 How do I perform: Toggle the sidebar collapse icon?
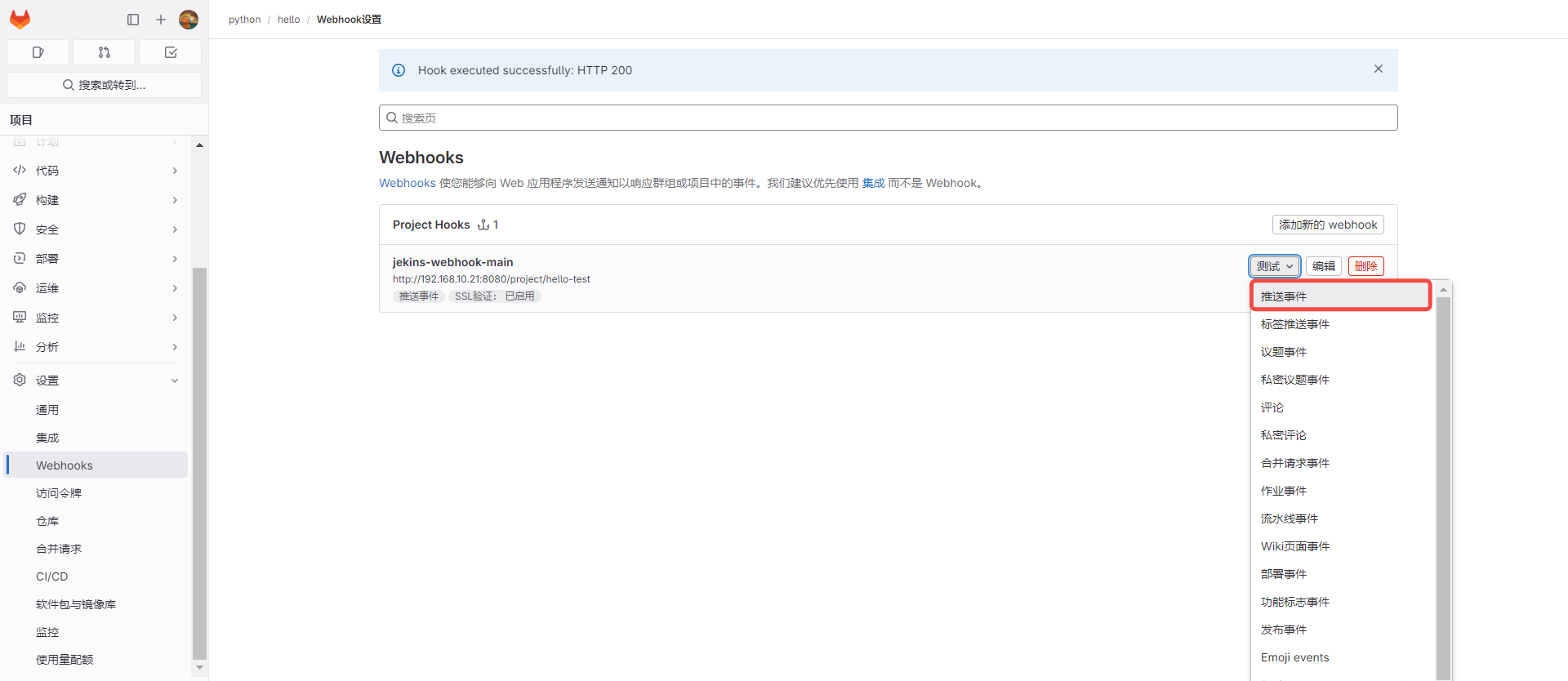point(133,20)
